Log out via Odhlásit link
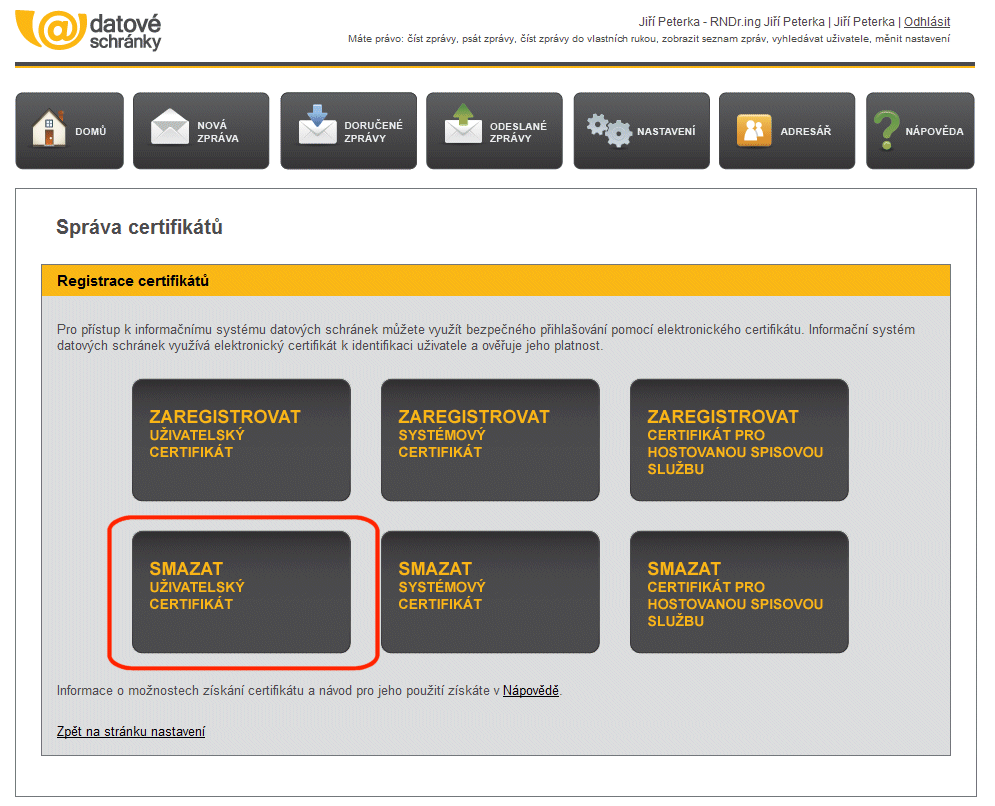The height and width of the screenshot is (806, 995). 926,22
